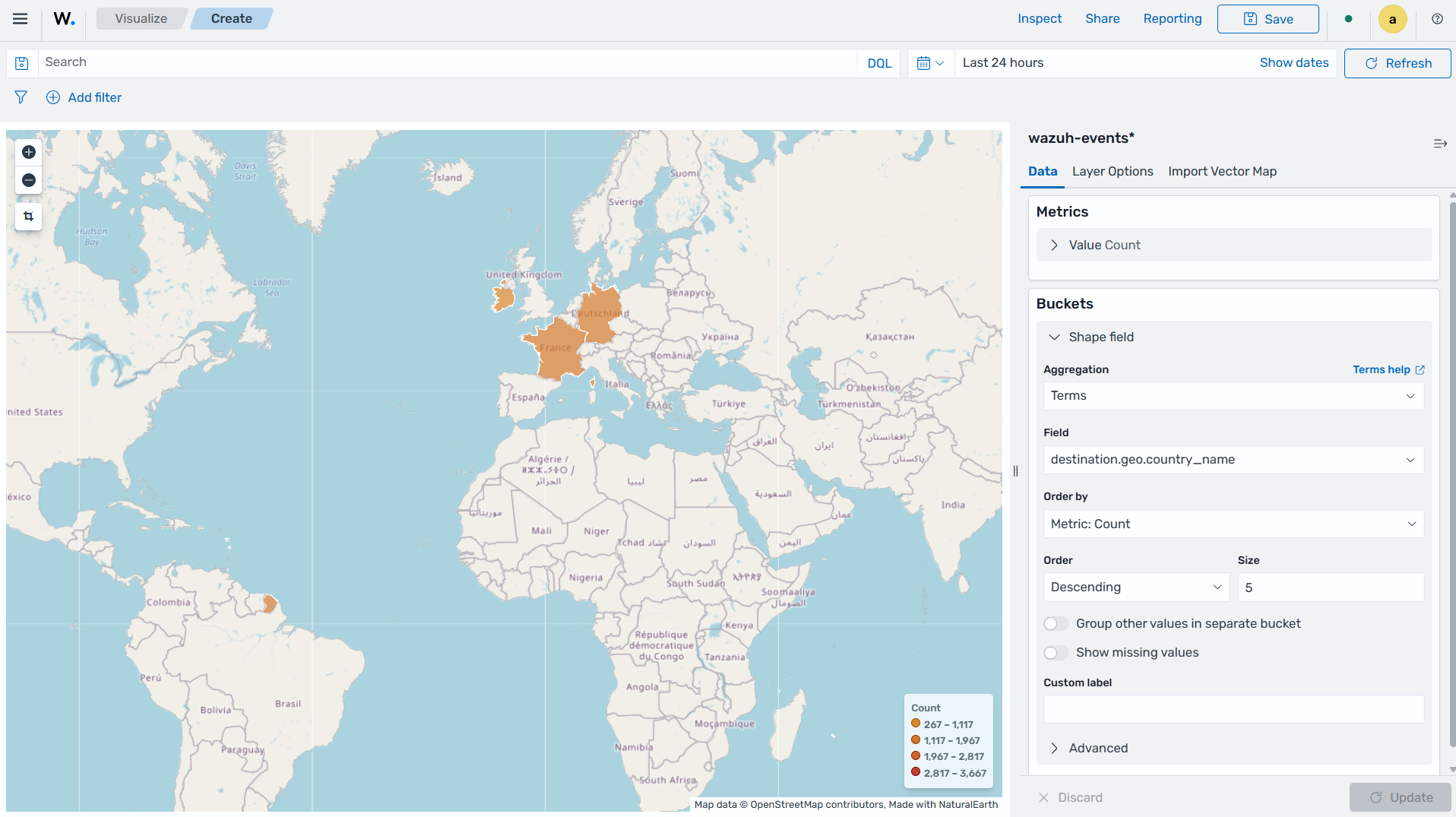The image size is (1456, 817).
Task: Click the external link icon beside Terms help
Action: (1420, 370)
